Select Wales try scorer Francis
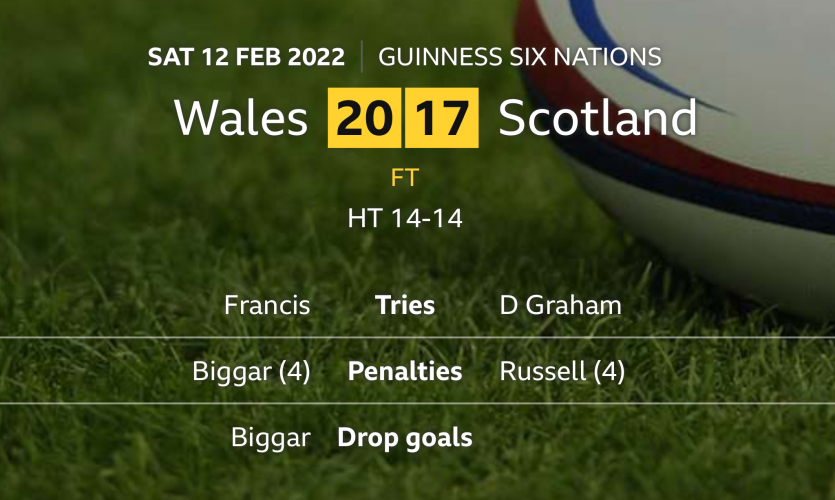Viewport: 835px width, 500px height. [x=267, y=305]
